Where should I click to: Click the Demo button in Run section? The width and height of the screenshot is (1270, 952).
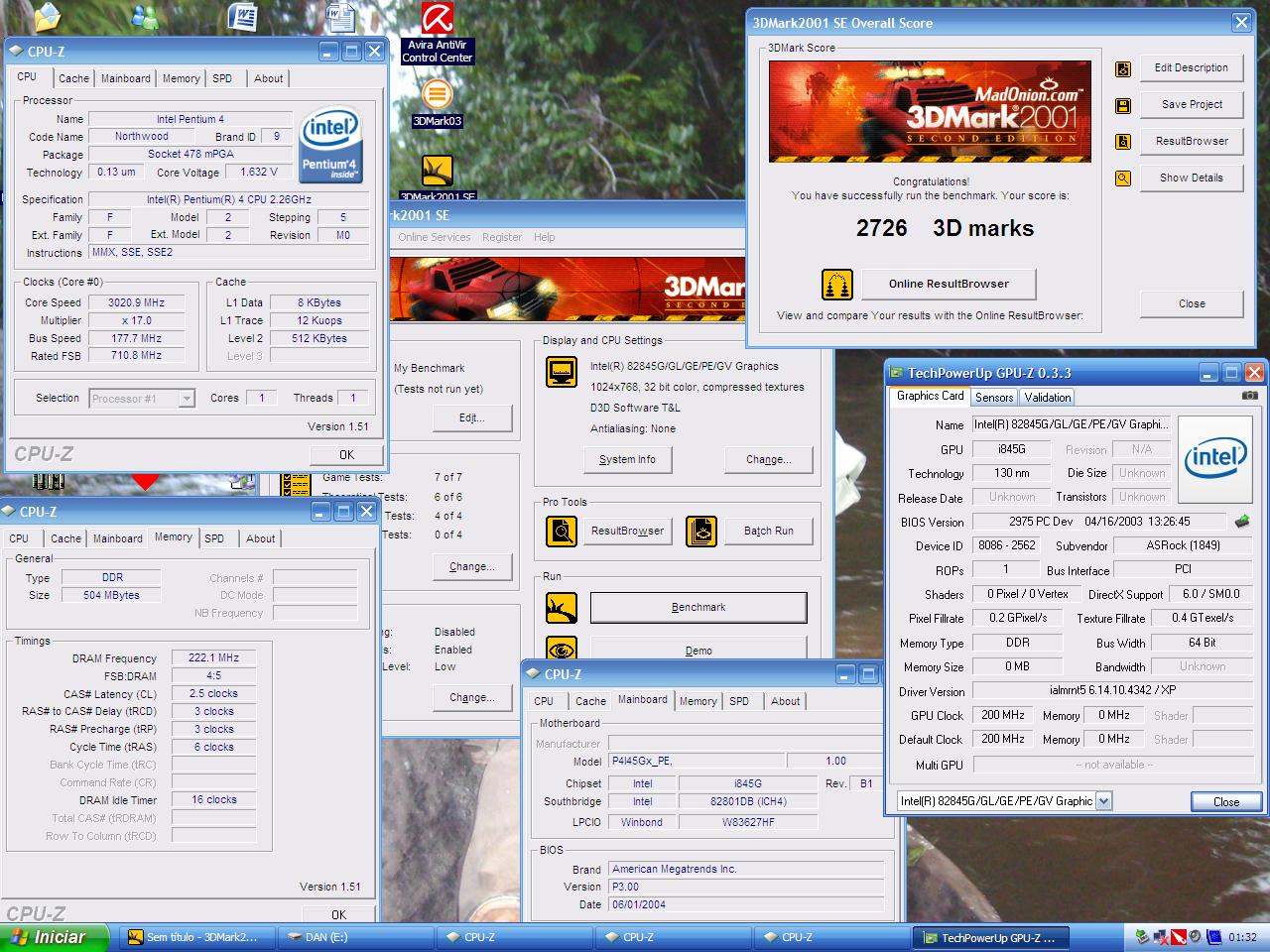(698, 650)
